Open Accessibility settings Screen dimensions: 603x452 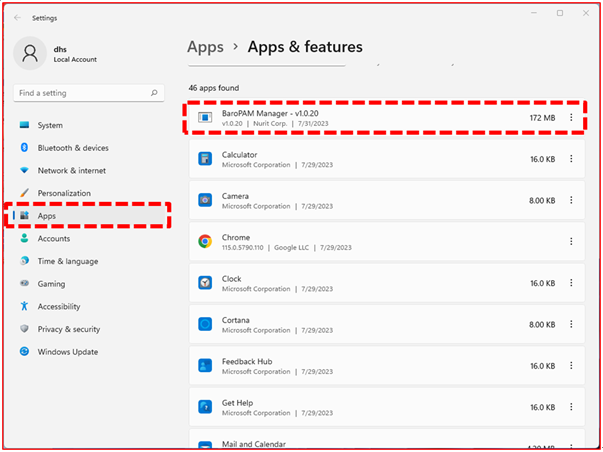point(89,307)
